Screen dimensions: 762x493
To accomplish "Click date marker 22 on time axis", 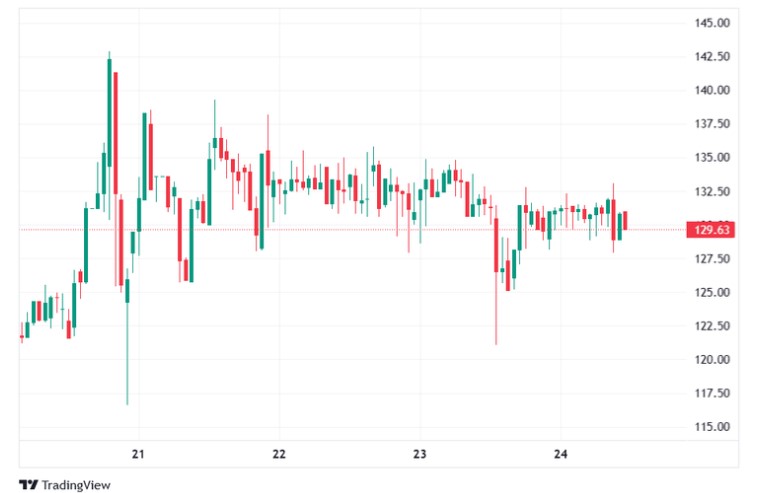I will (279, 454).
